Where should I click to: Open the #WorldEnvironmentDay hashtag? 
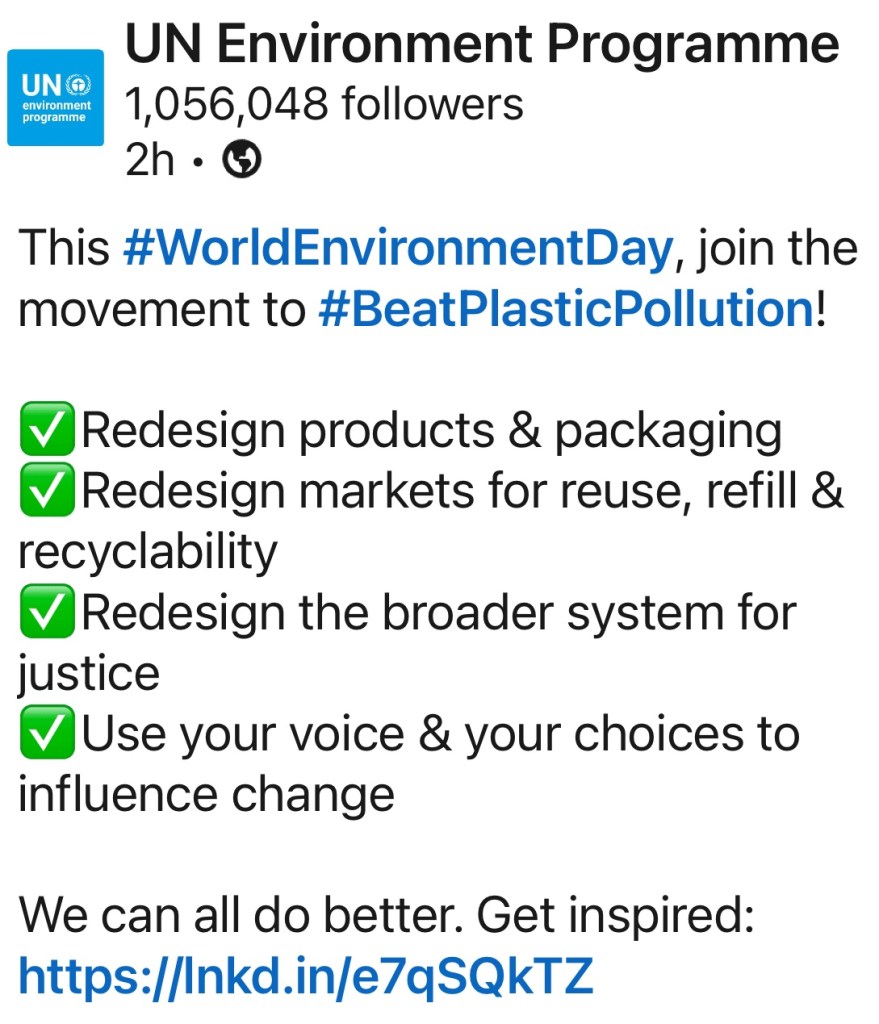click(397, 248)
